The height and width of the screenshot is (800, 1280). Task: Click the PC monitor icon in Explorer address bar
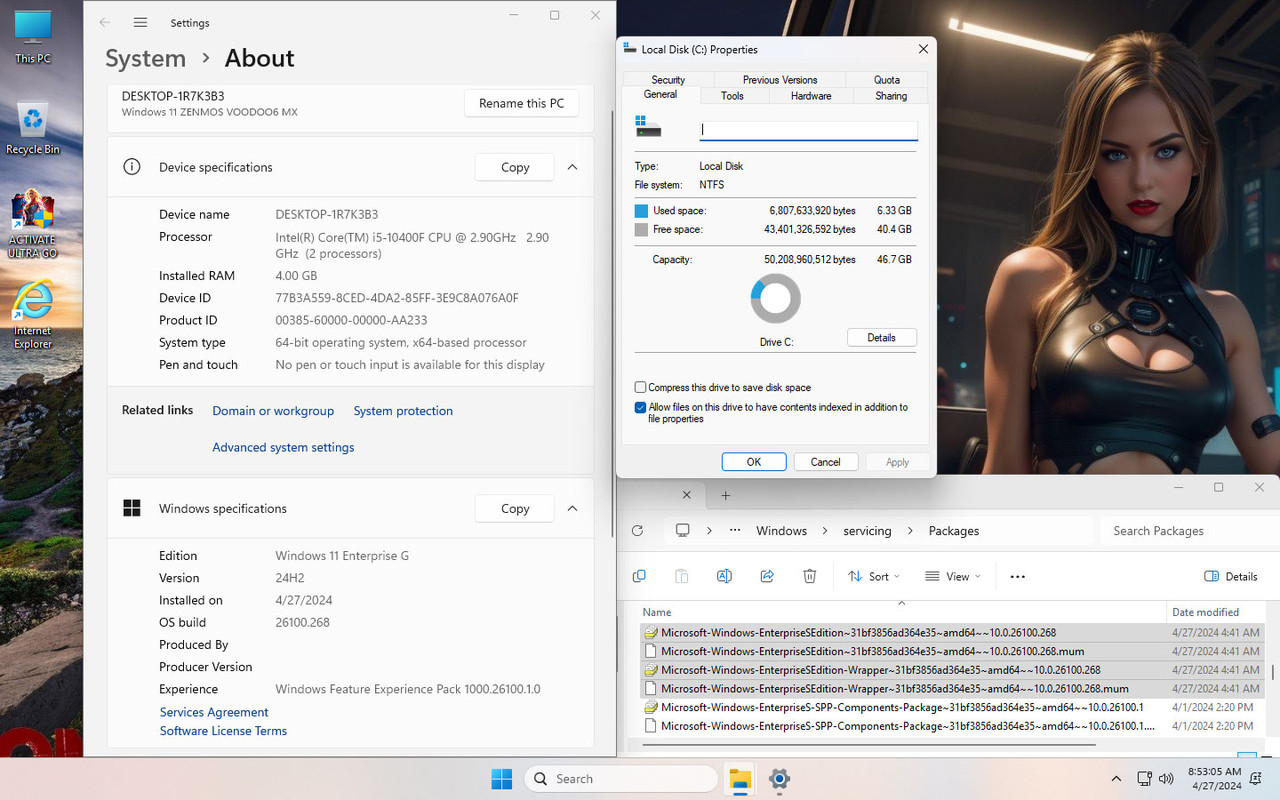point(683,531)
